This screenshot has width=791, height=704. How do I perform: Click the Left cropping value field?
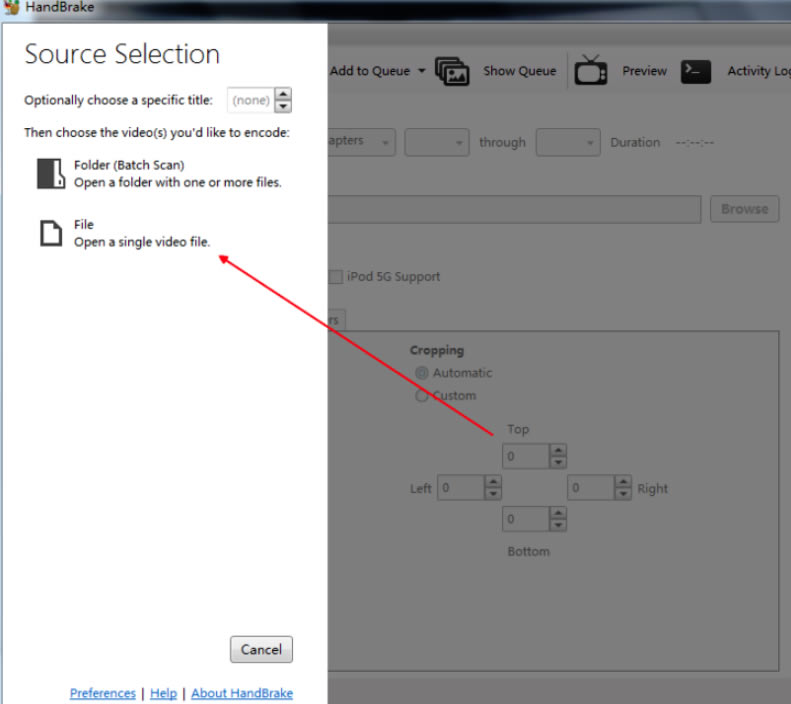click(x=460, y=488)
